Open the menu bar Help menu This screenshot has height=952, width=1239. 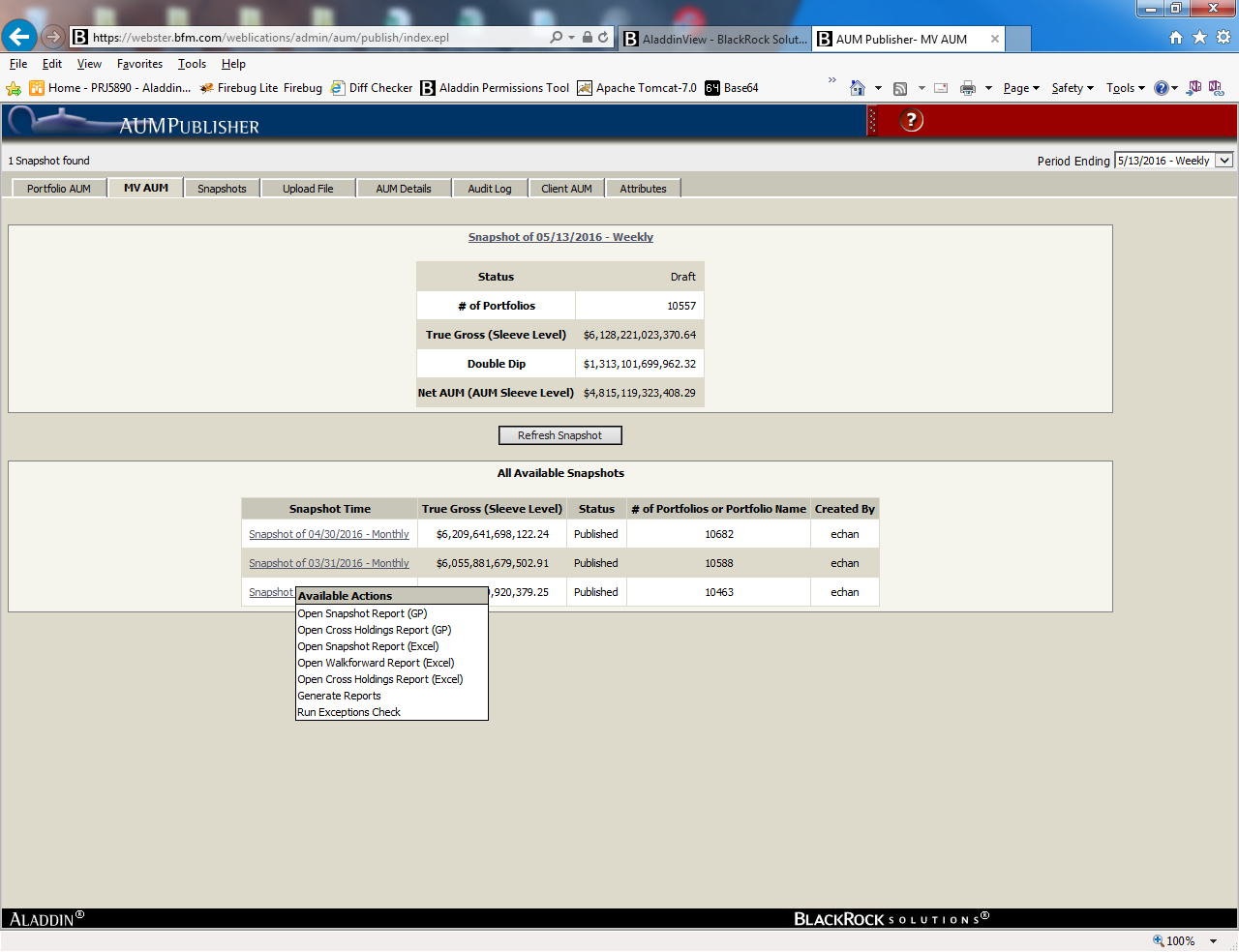pyautogui.click(x=233, y=64)
